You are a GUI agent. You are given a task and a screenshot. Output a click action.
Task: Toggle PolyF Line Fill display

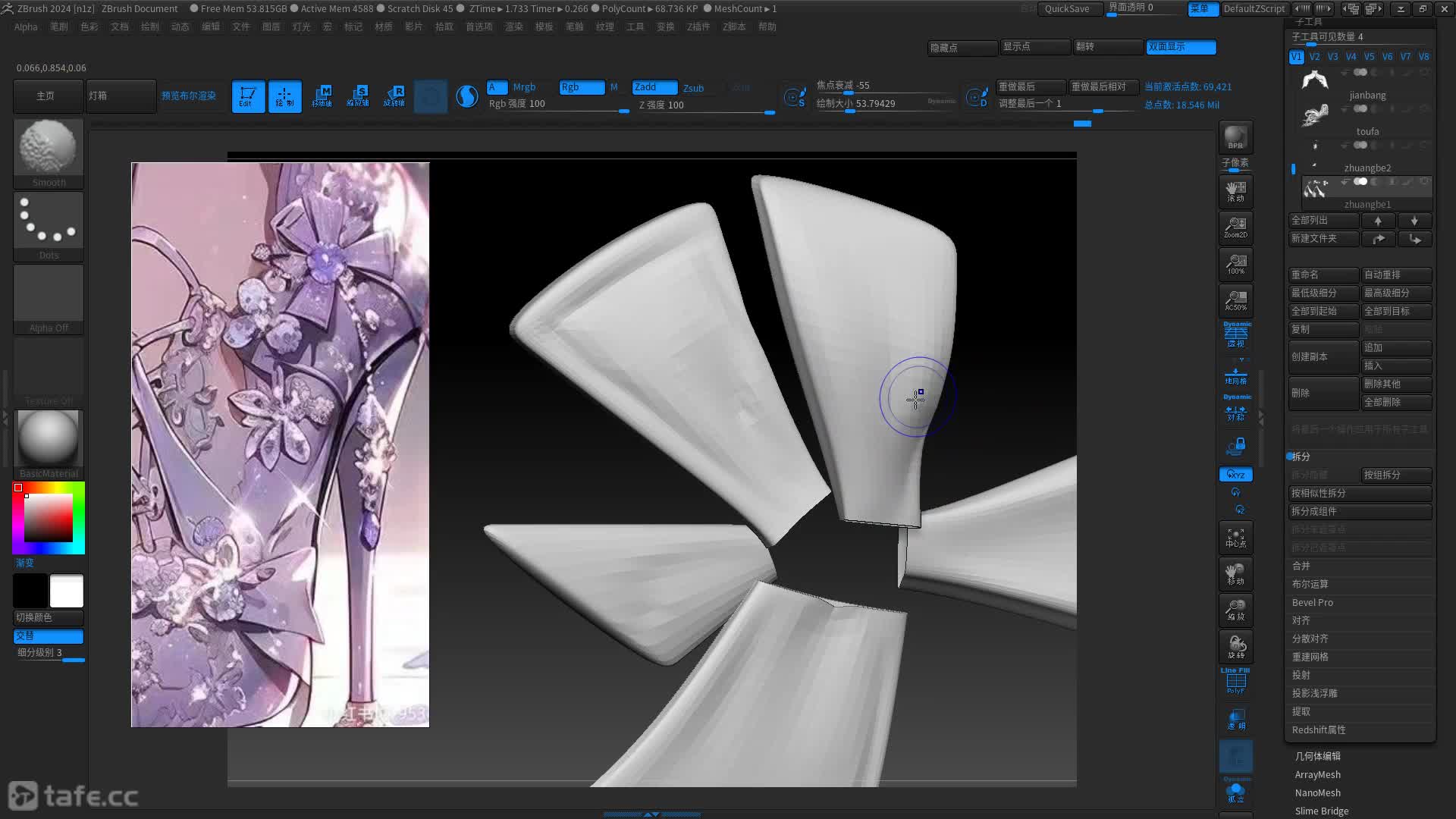click(1236, 681)
